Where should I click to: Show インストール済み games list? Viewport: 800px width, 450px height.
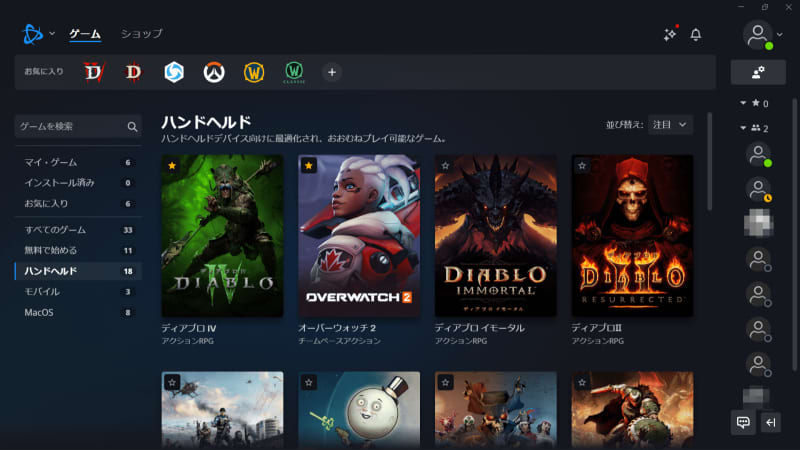coord(59,183)
